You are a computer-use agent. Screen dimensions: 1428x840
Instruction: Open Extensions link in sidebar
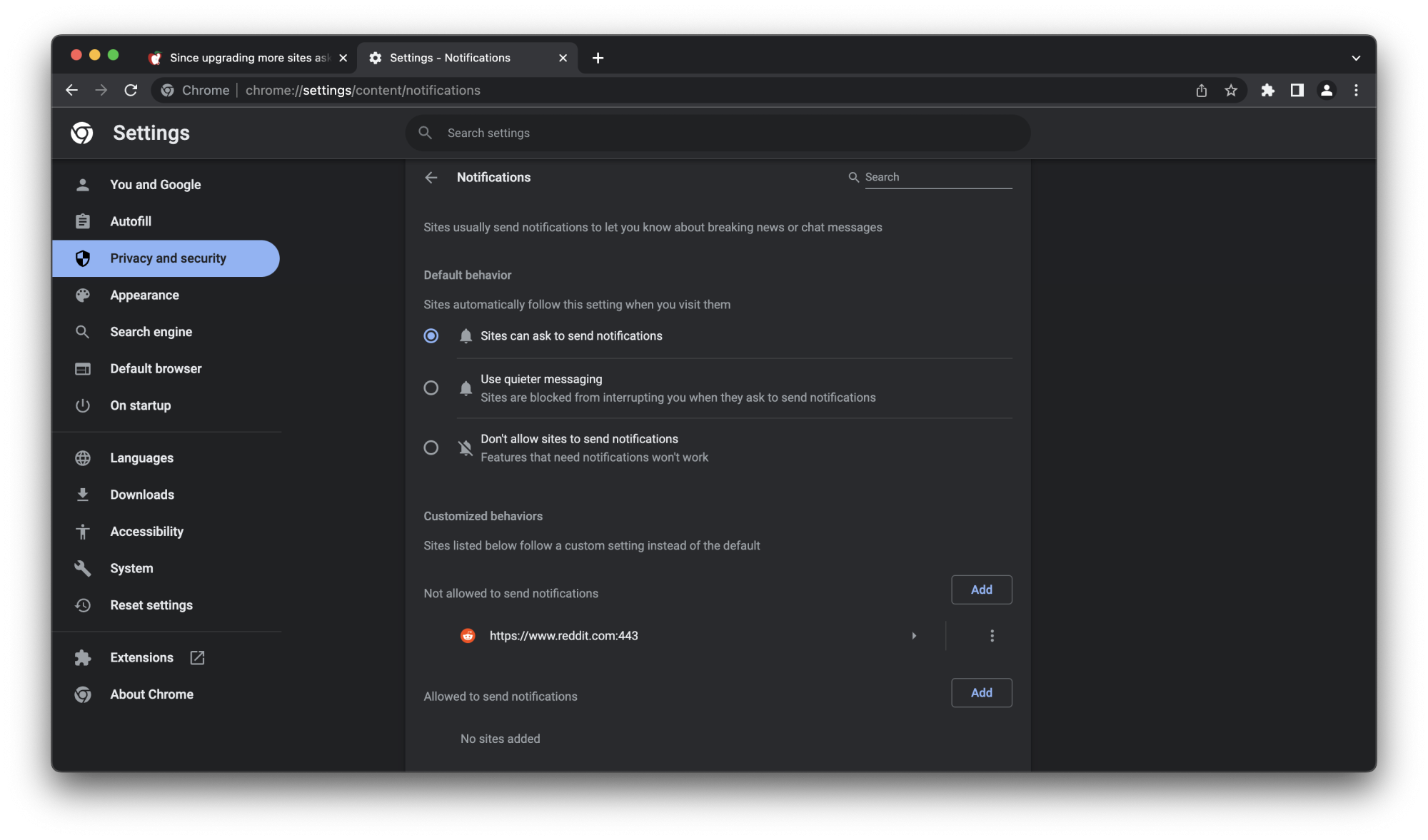141,658
